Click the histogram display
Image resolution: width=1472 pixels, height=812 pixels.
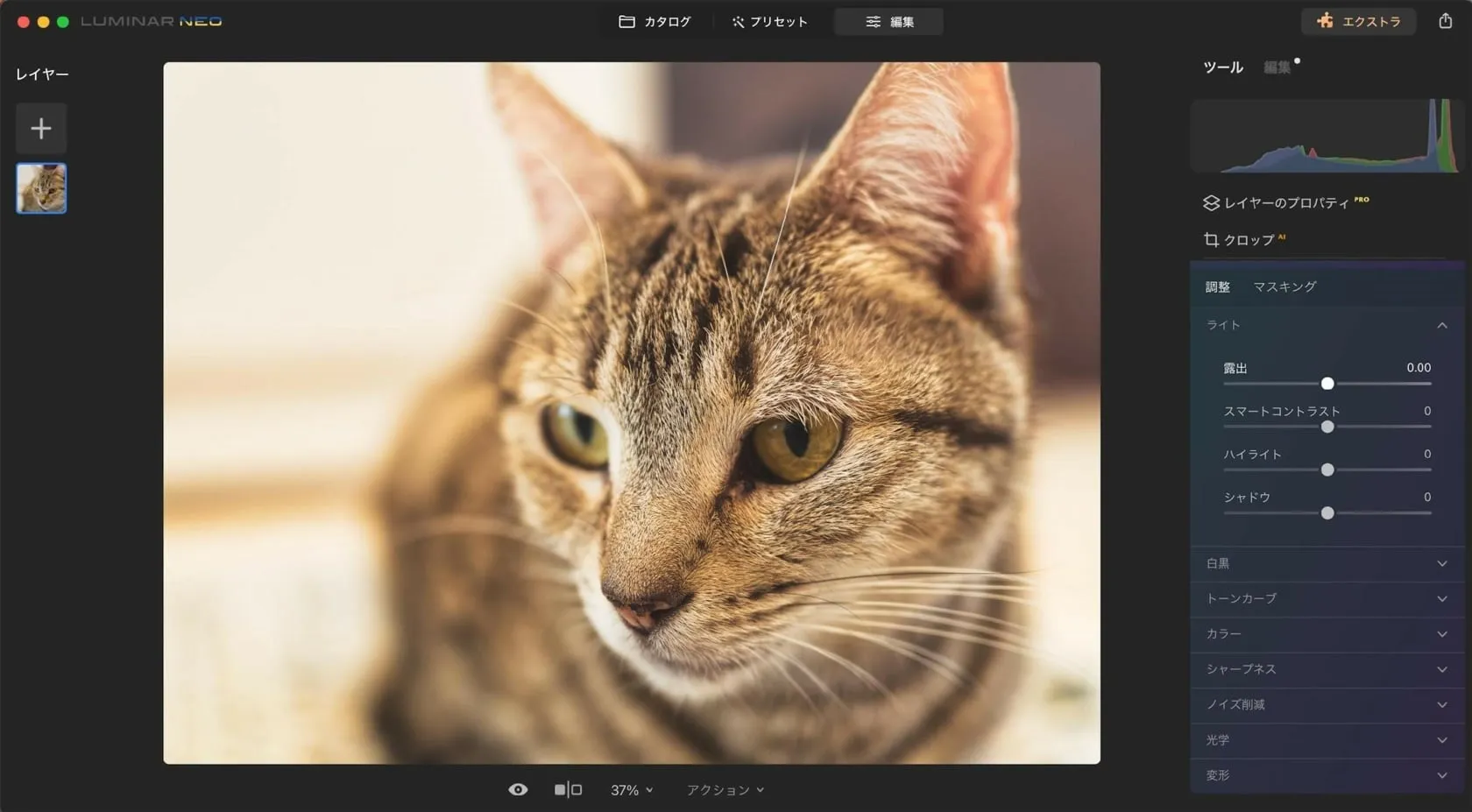tap(1327, 136)
